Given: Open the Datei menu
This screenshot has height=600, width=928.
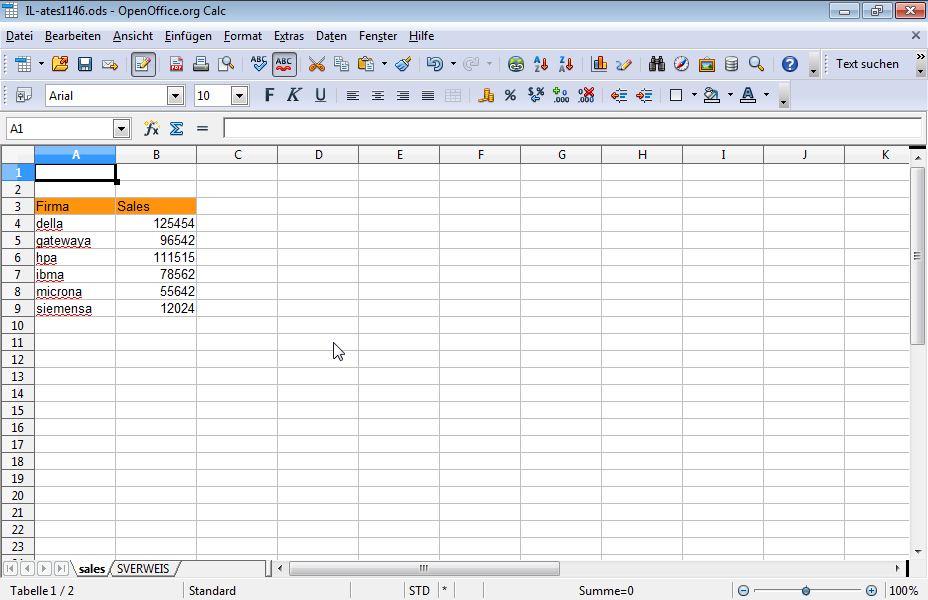Looking at the screenshot, I should point(20,36).
